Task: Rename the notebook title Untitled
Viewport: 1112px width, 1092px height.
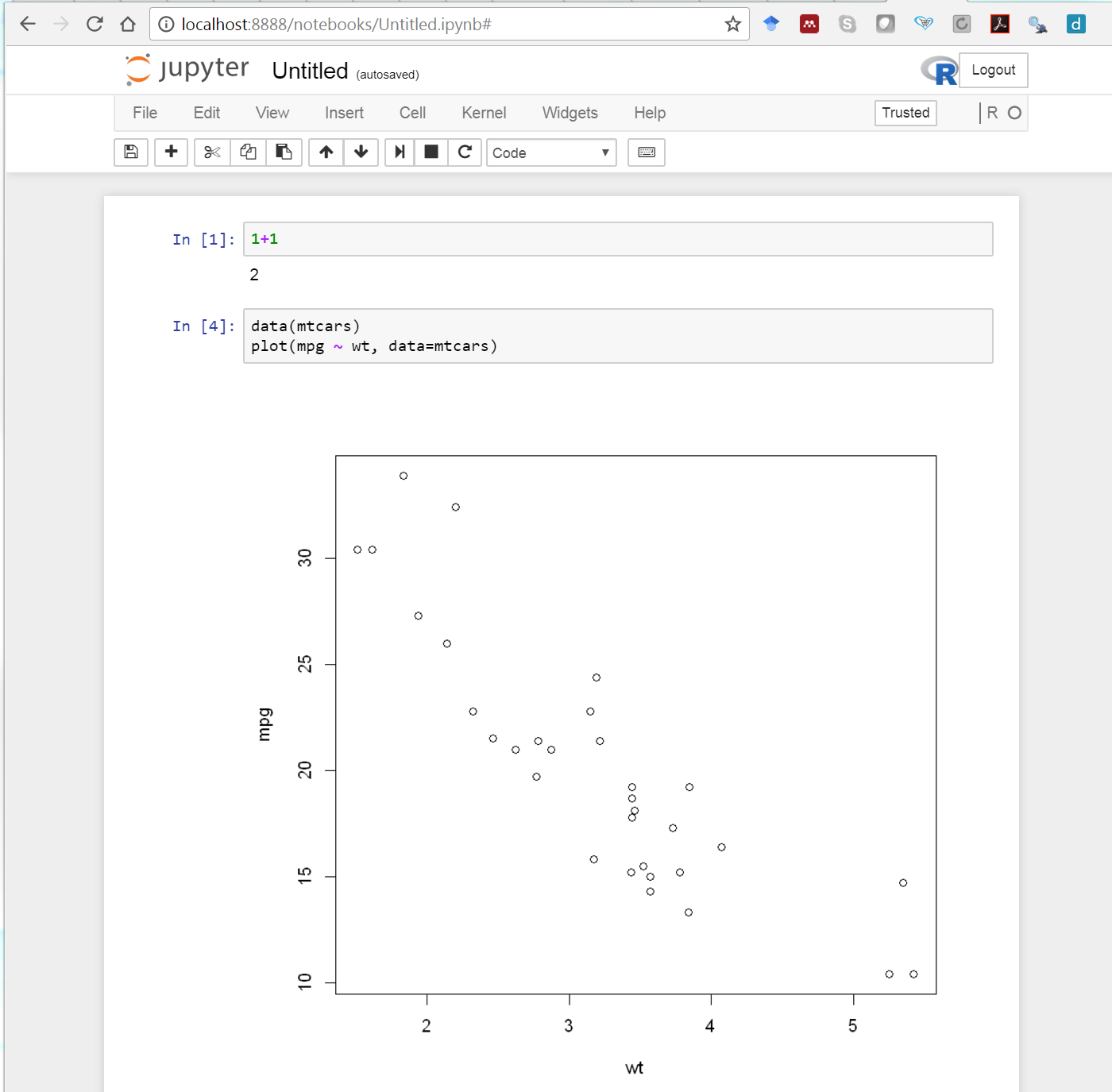Action: pyautogui.click(x=310, y=71)
